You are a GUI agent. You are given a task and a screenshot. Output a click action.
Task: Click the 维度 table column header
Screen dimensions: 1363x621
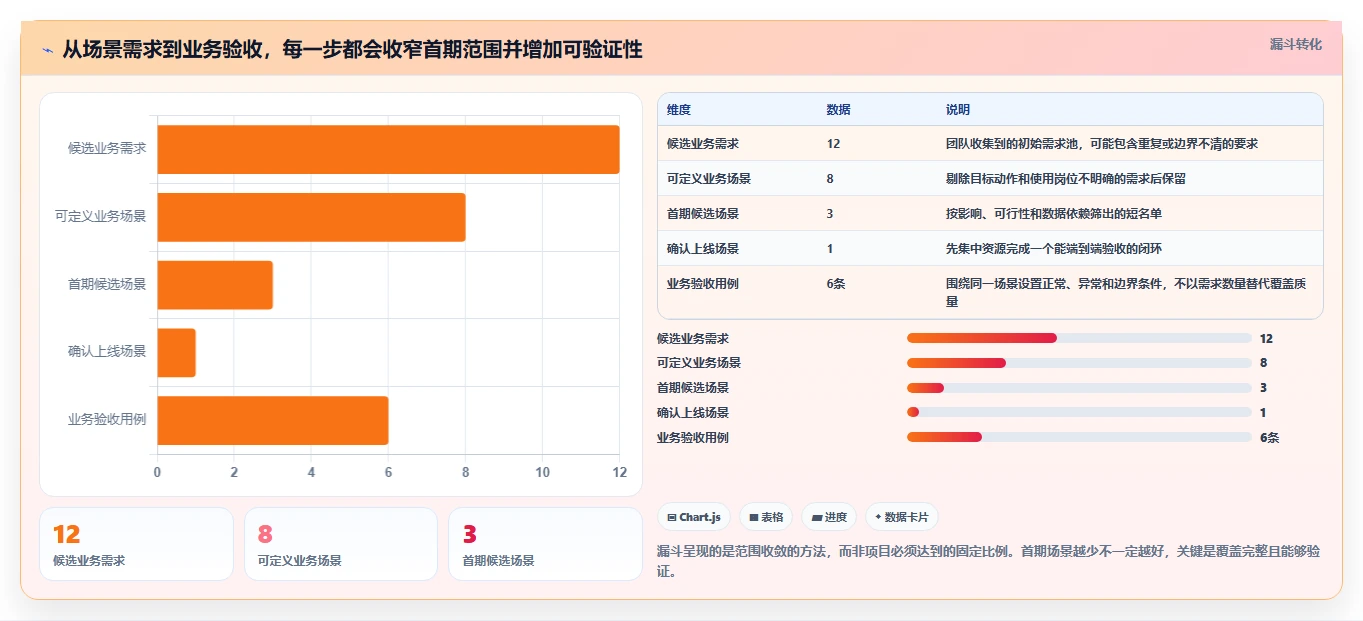coord(679,110)
